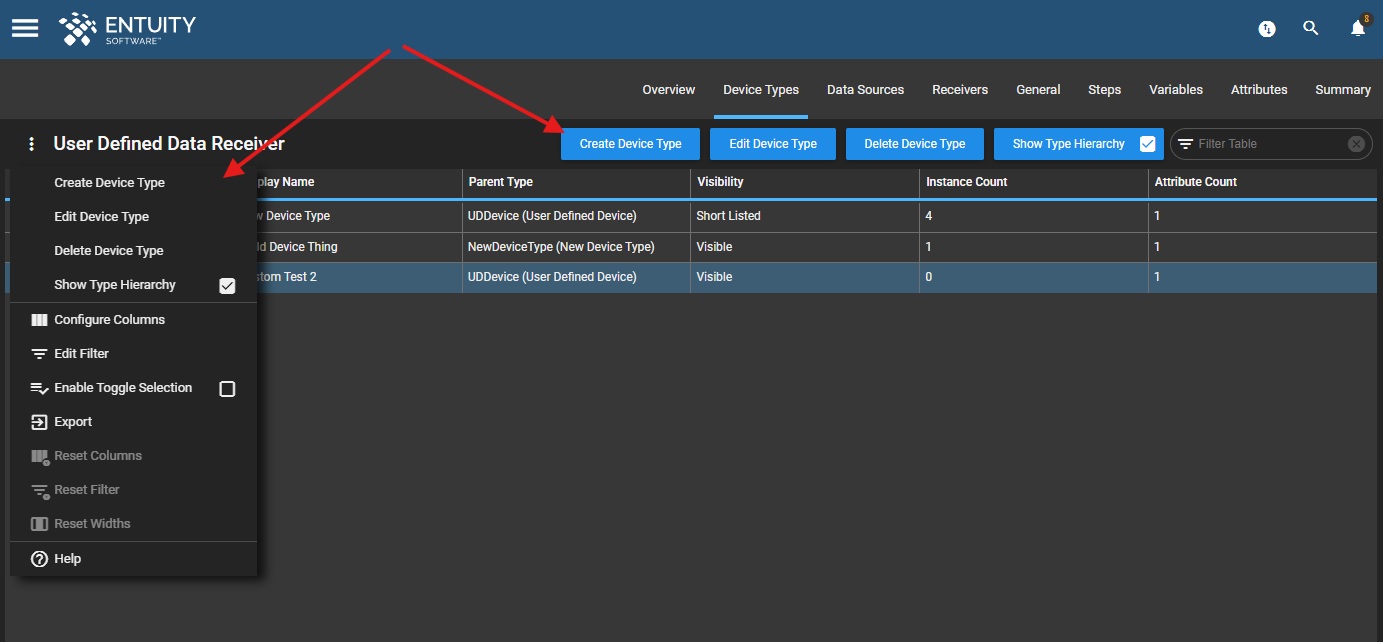This screenshot has height=642, width=1383.
Task: Choose Create Device Type from overflow menu
Action: [x=109, y=183]
